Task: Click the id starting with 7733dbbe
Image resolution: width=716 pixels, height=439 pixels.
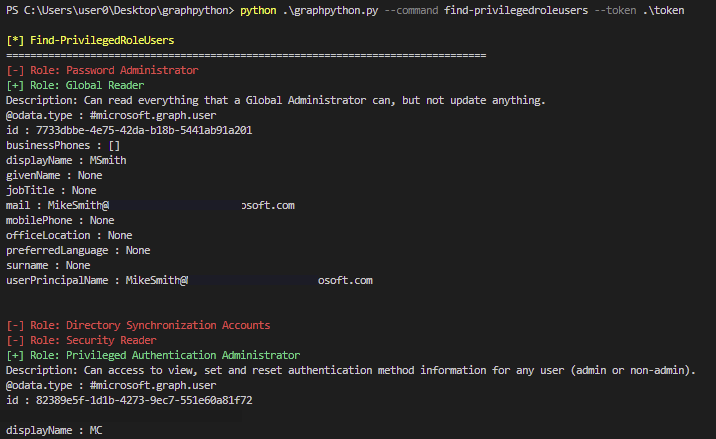Action: click(128, 130)
